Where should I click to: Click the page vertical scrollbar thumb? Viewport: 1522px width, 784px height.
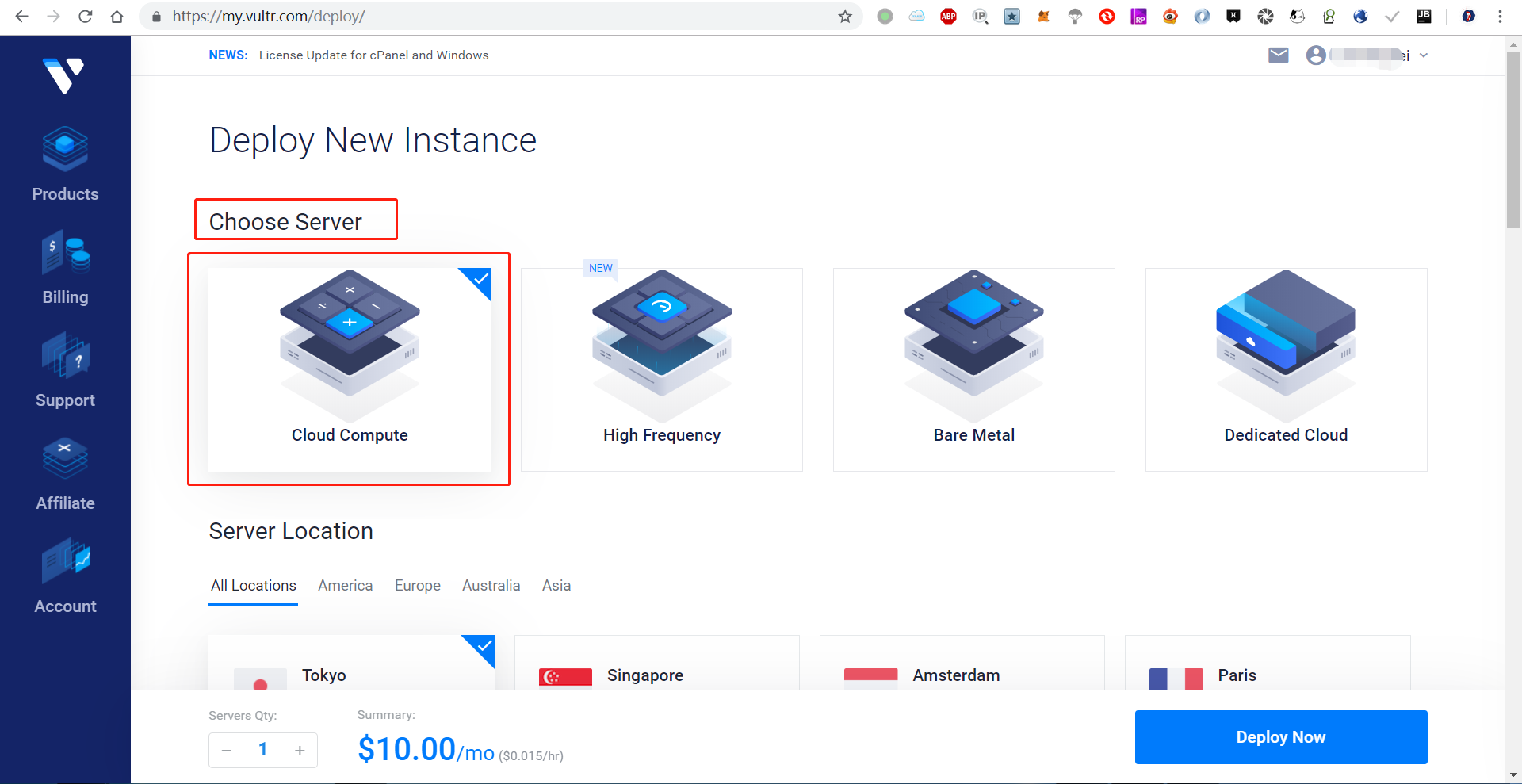1513,141
